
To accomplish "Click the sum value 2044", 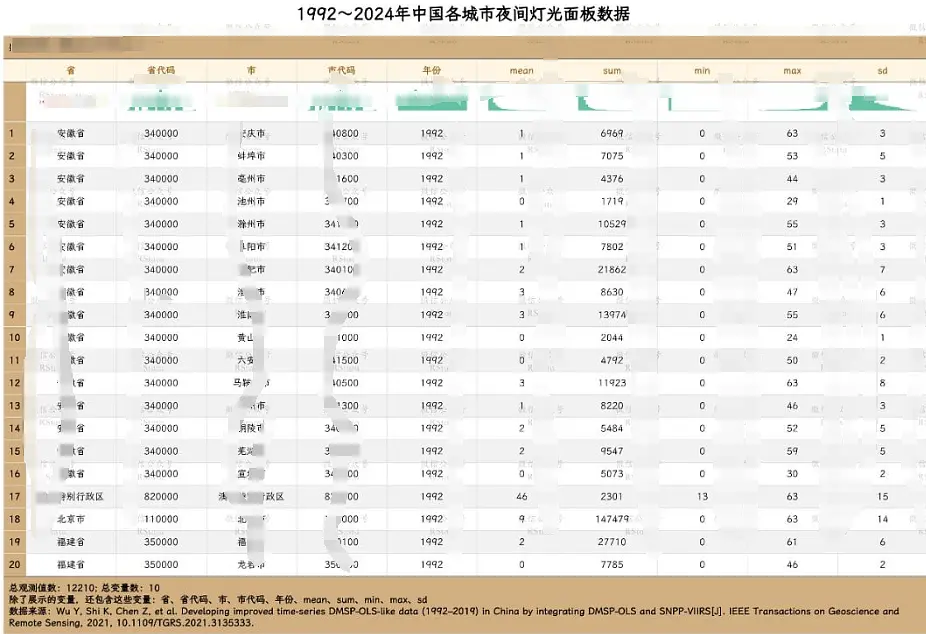I will 612,338.
